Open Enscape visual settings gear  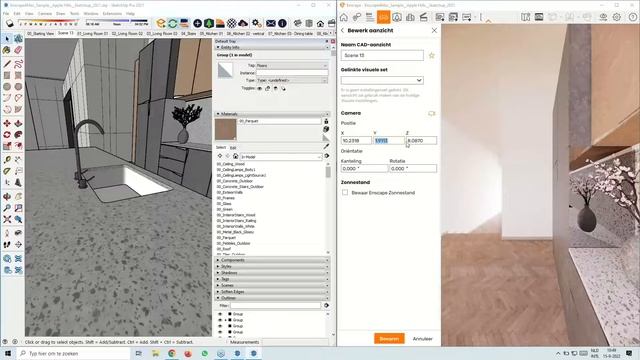pos(617,17)
